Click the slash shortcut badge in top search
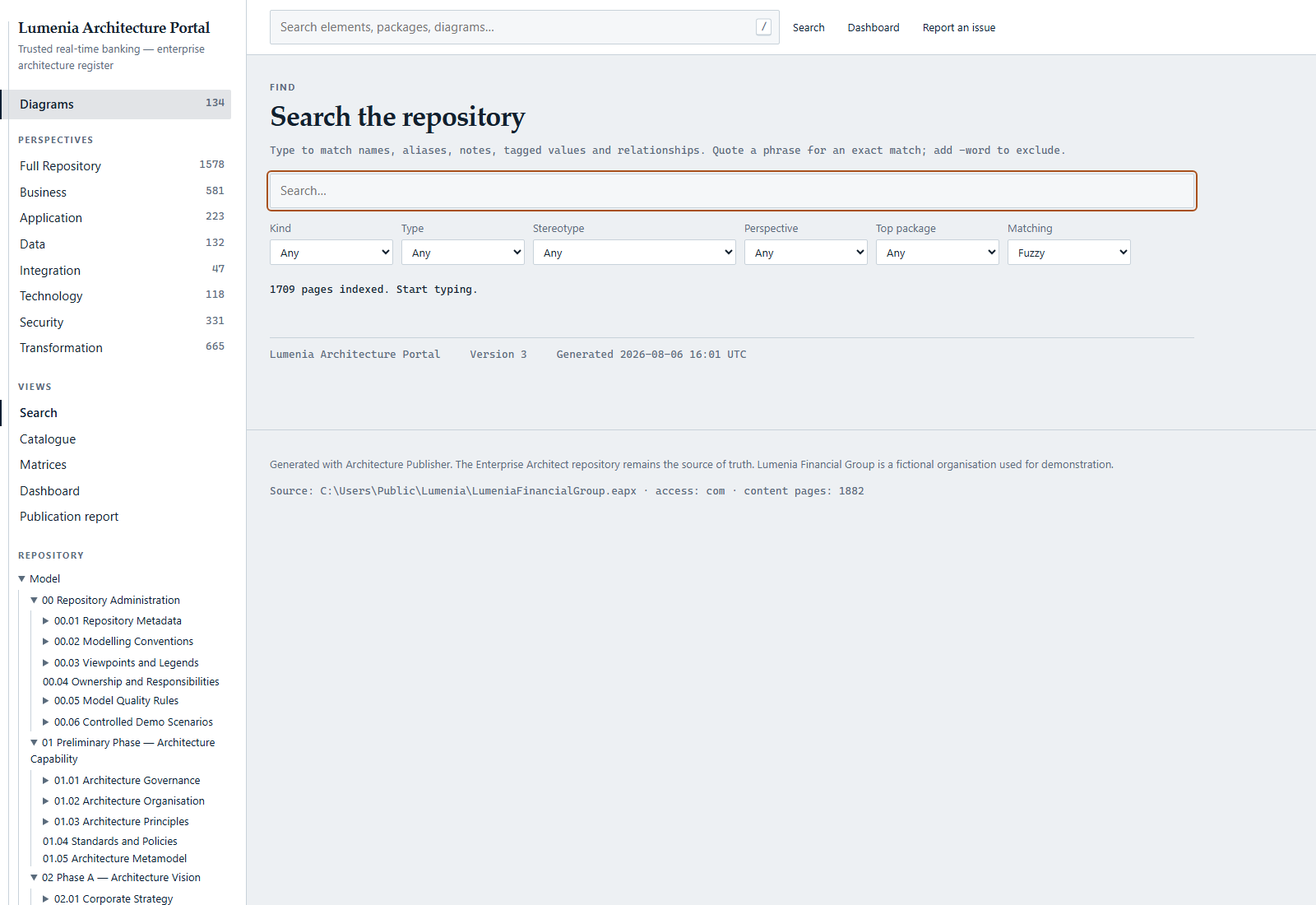The width and height of the screenshot is (1316, 905). pos(763,27)
